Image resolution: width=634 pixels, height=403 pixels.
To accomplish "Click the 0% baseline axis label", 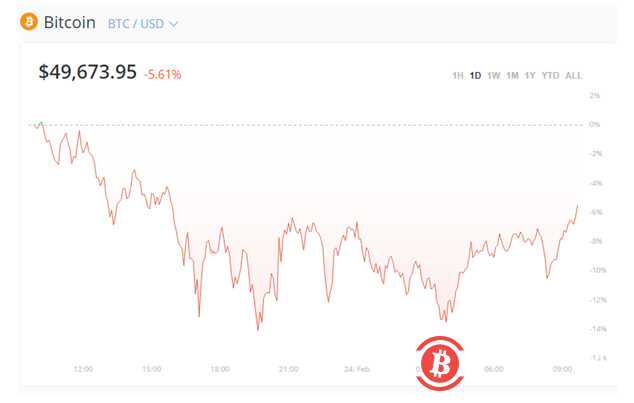I will pos(594,125).
